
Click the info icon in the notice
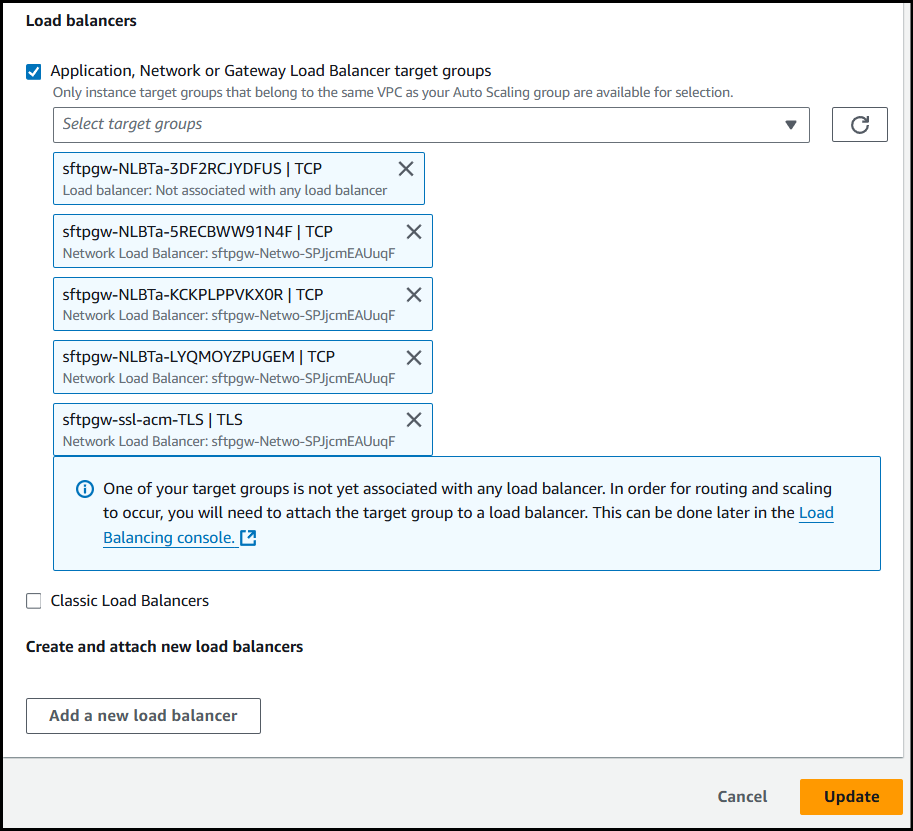pos(85,490)
